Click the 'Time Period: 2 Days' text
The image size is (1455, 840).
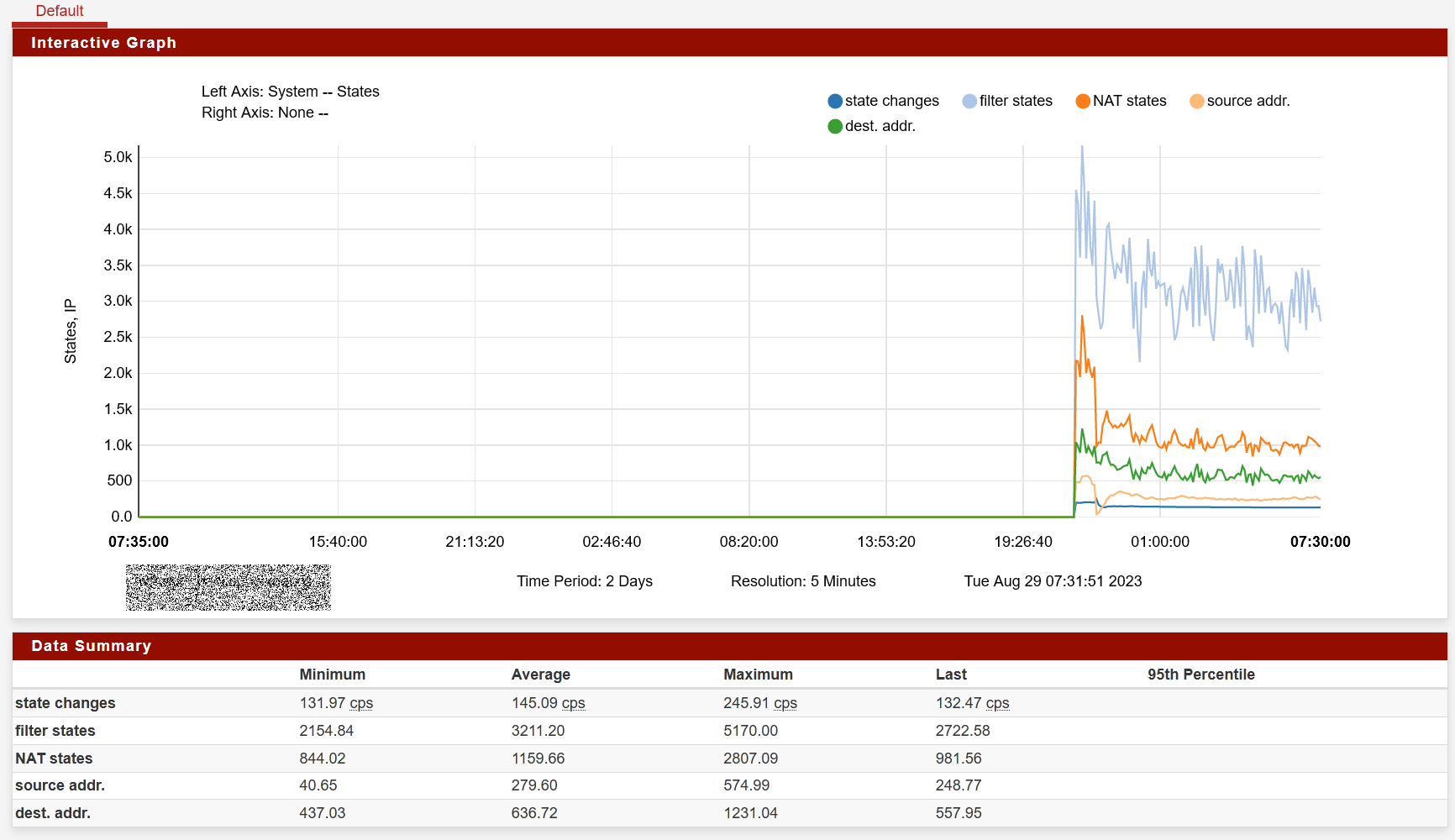tap(585, 581)
